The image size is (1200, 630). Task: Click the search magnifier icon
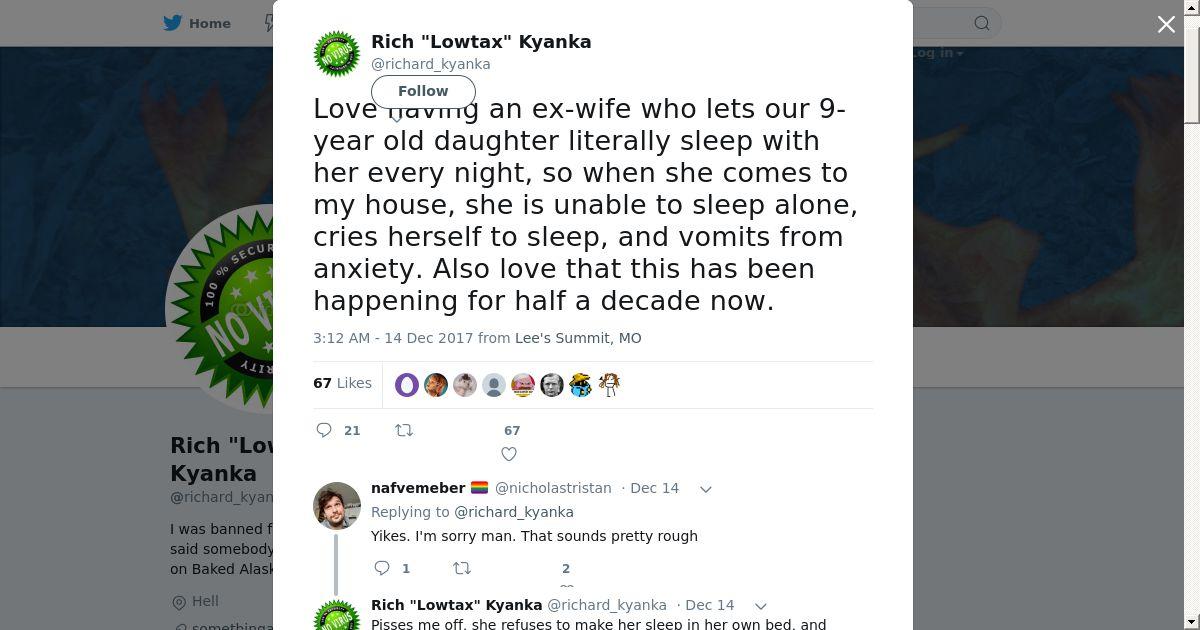[982, 23]
